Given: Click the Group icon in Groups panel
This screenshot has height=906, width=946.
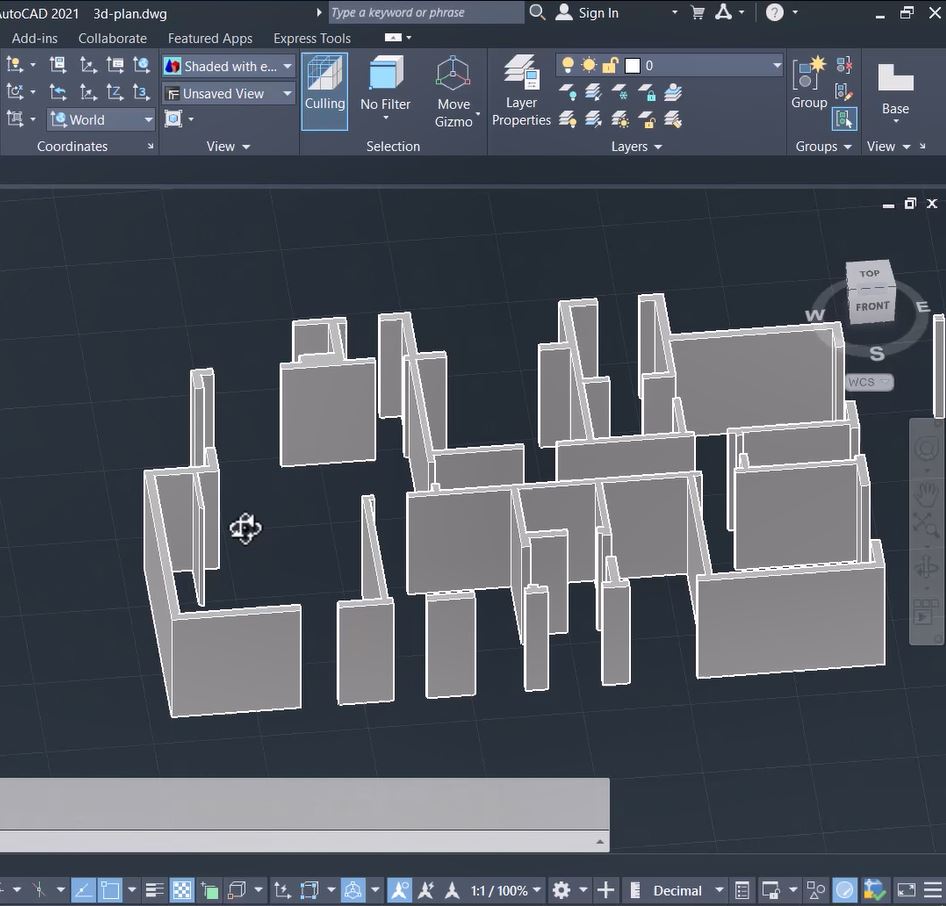Looking at the screenshot, I should pyautogui.click(x=808, y=76).
